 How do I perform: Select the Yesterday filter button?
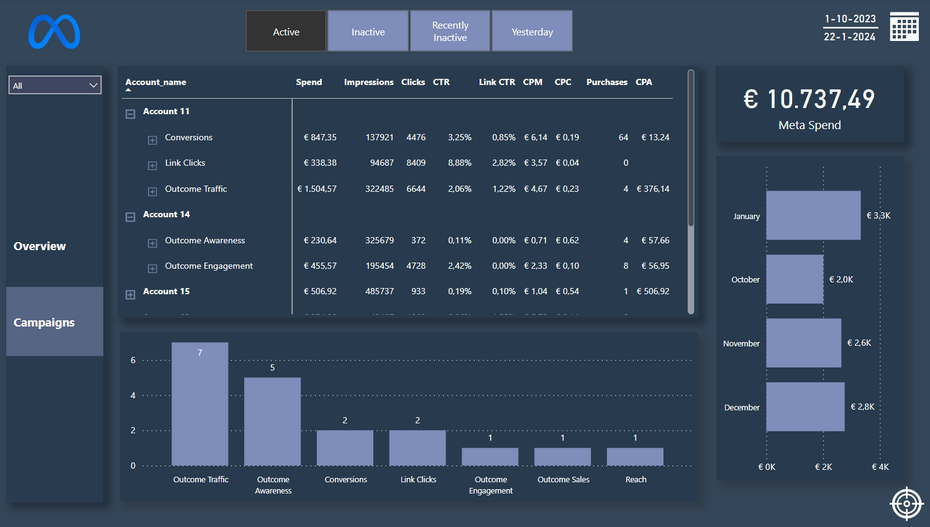coord(532,31)
